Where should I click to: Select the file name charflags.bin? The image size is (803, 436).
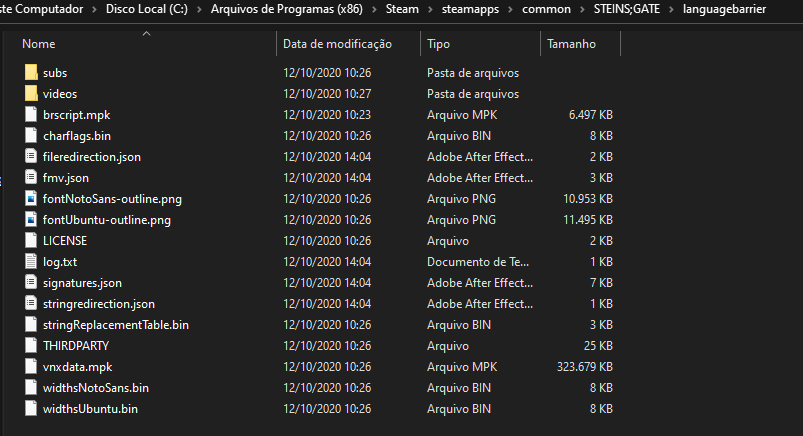click(x=77, y=136)
